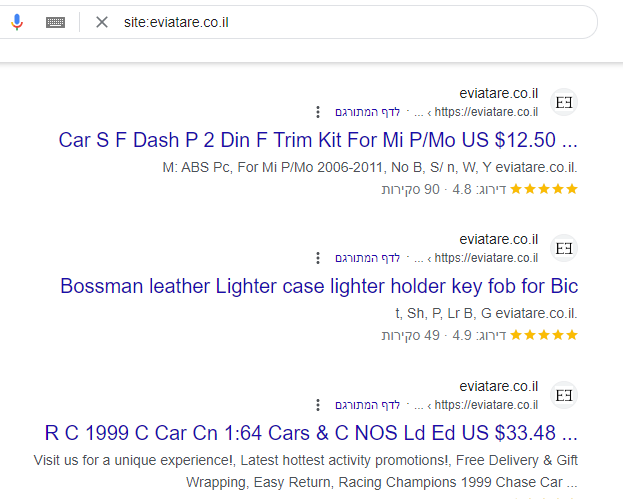Open Car S F Dash Trim Kit result
Image resolution: width=623 pixels, height=499 pixels.
318,140
